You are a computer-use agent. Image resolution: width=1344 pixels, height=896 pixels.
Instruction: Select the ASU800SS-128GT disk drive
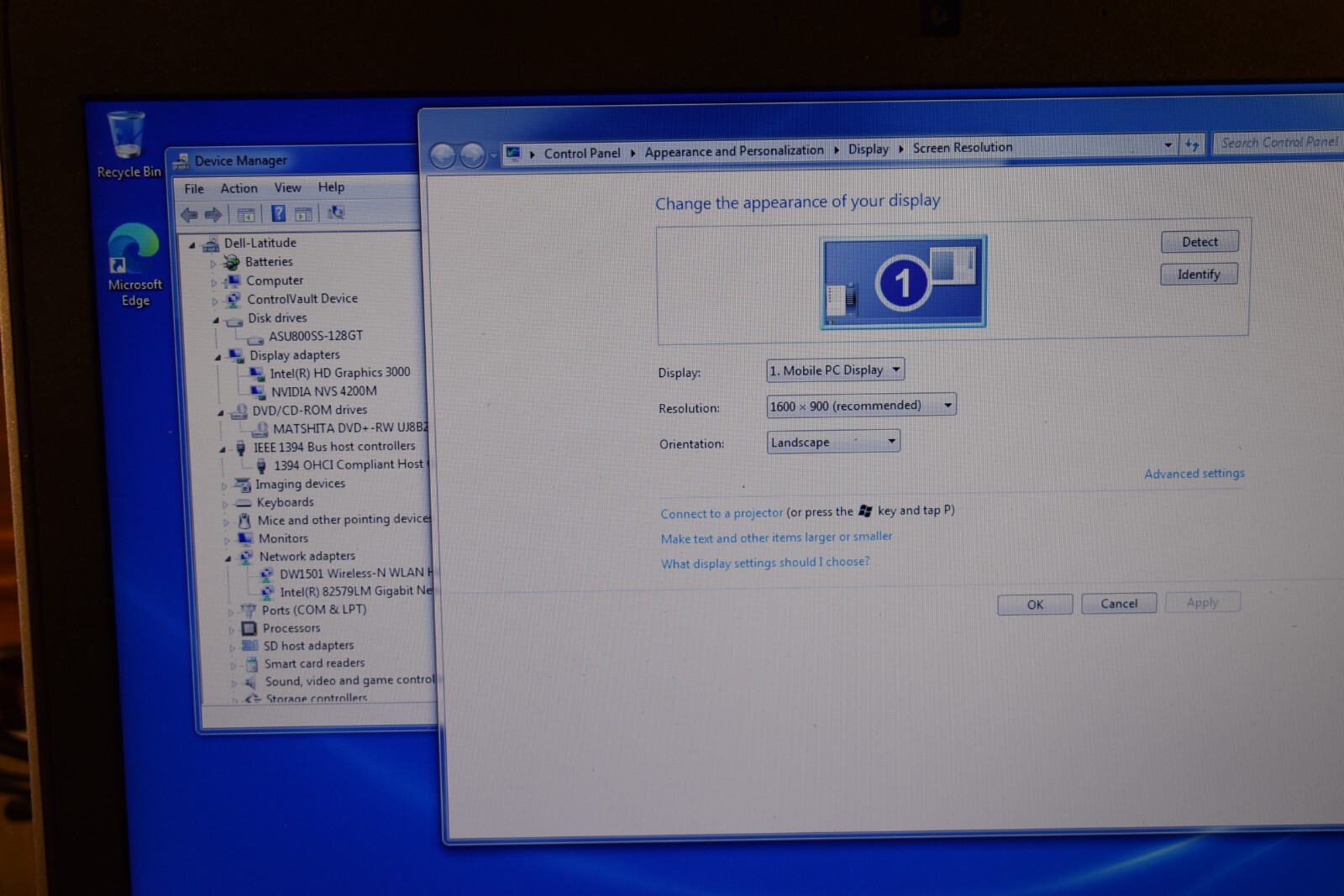click(x=316, y=336)
